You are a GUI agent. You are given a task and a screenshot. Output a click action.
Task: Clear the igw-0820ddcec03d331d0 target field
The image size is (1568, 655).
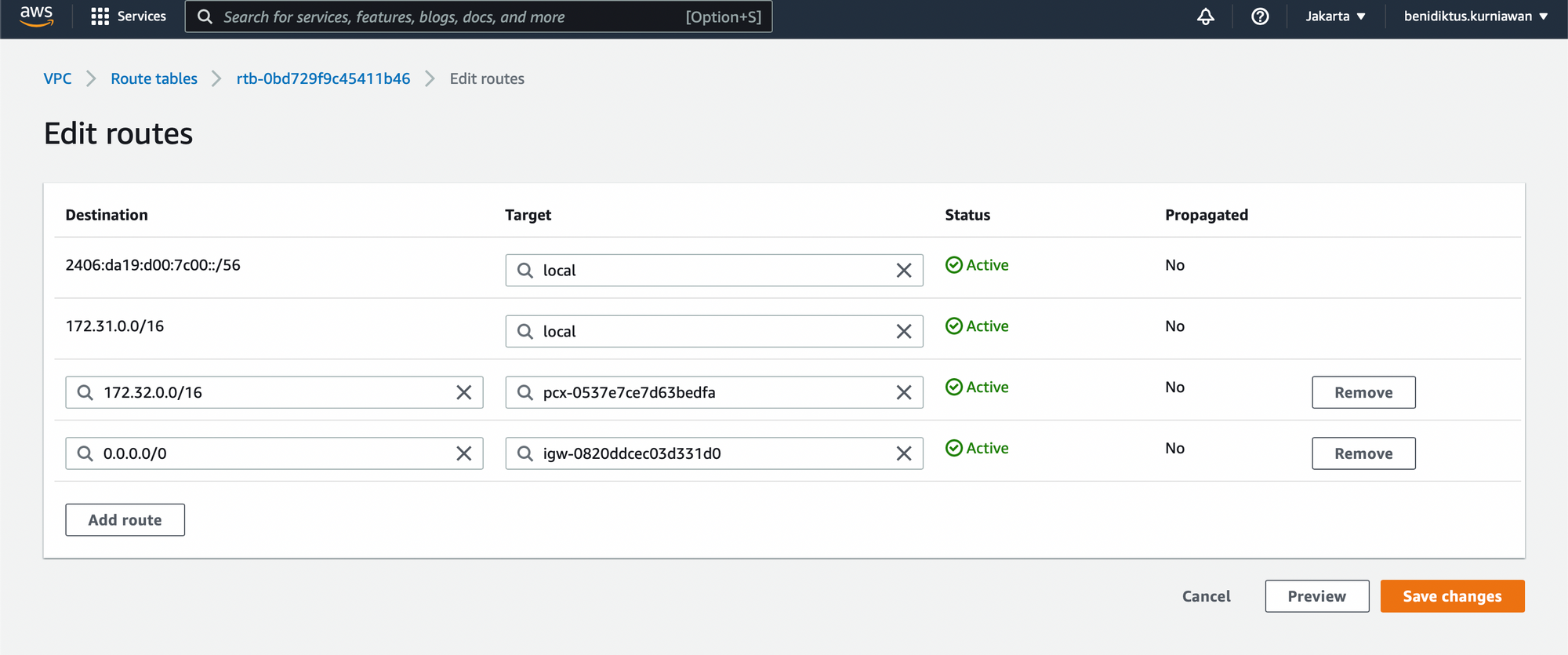903,453
